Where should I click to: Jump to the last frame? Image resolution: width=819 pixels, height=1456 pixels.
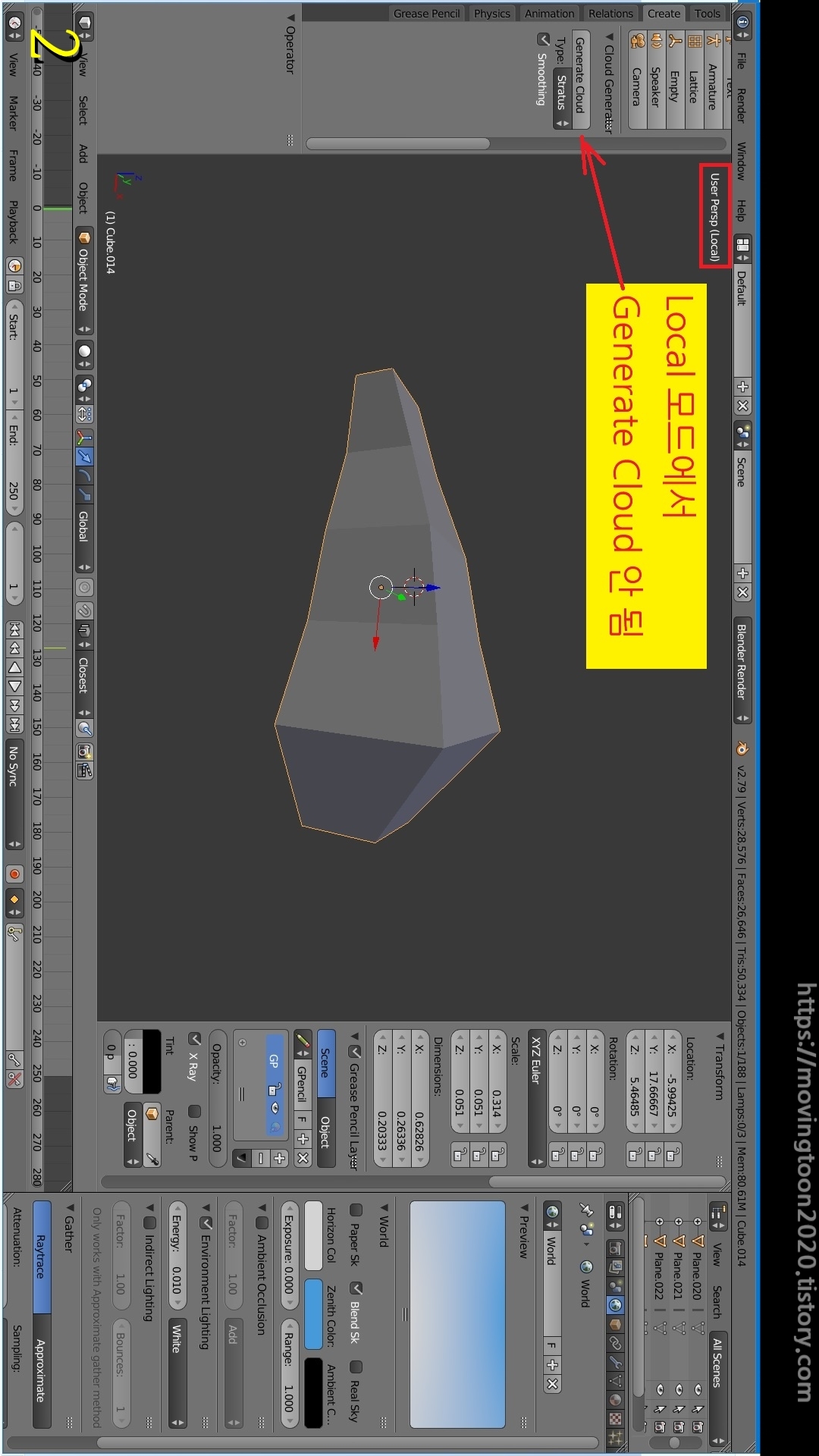coord(14,724)
